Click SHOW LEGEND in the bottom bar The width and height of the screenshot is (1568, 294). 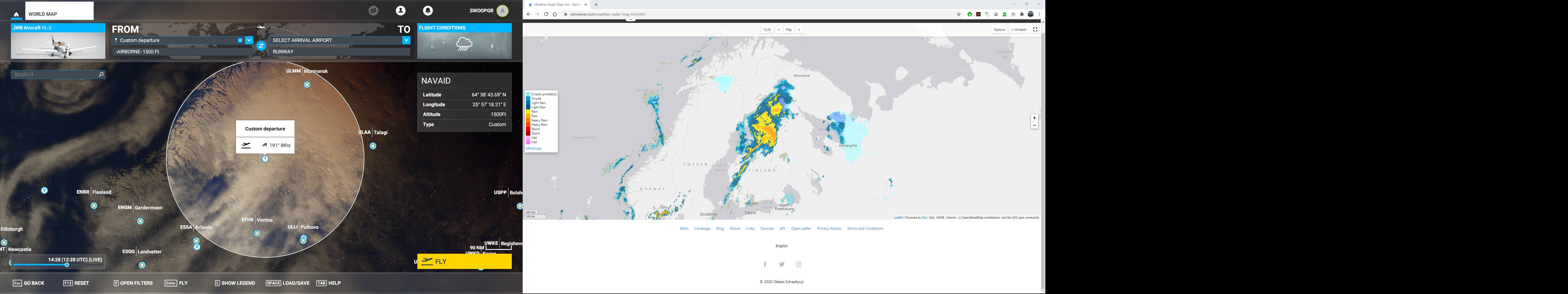(x=234, y=283)
